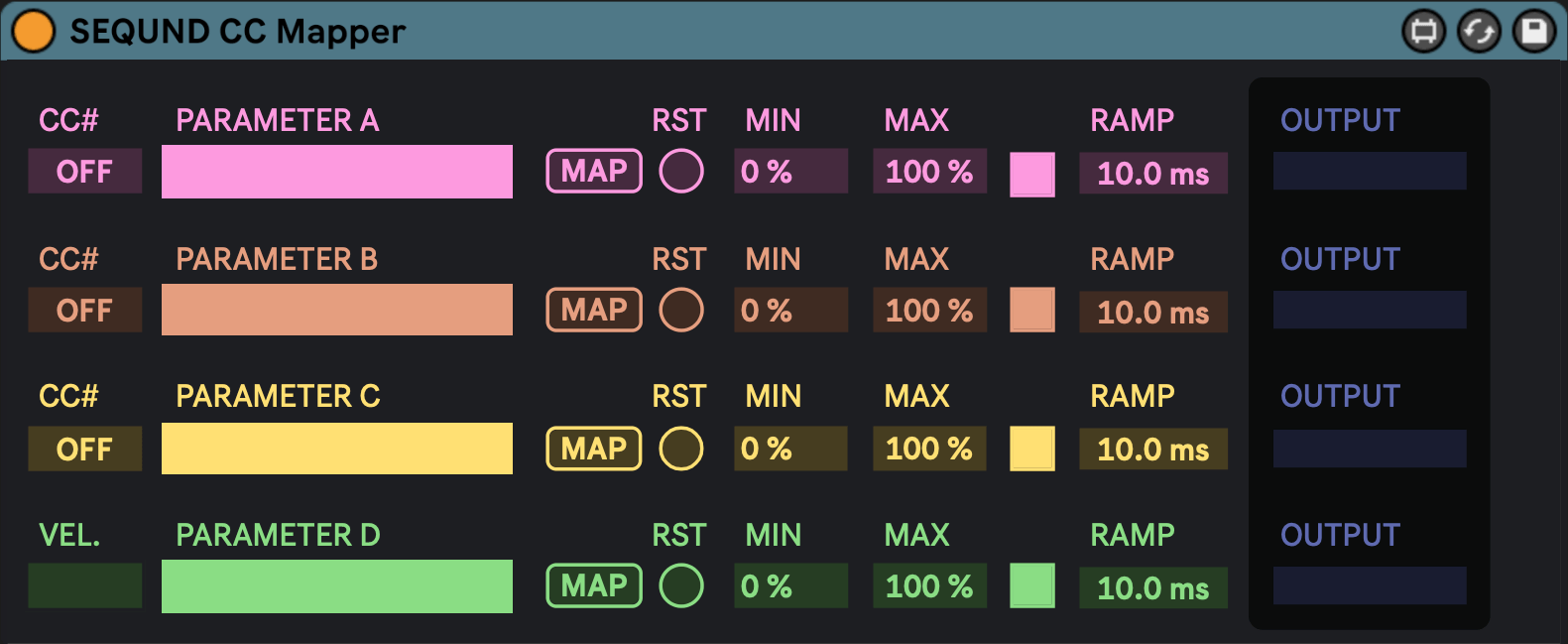The height and width of the screenshot is (644, 1568).
Task: Click the hot-swap preset icon
Action: pos(1479,32)
